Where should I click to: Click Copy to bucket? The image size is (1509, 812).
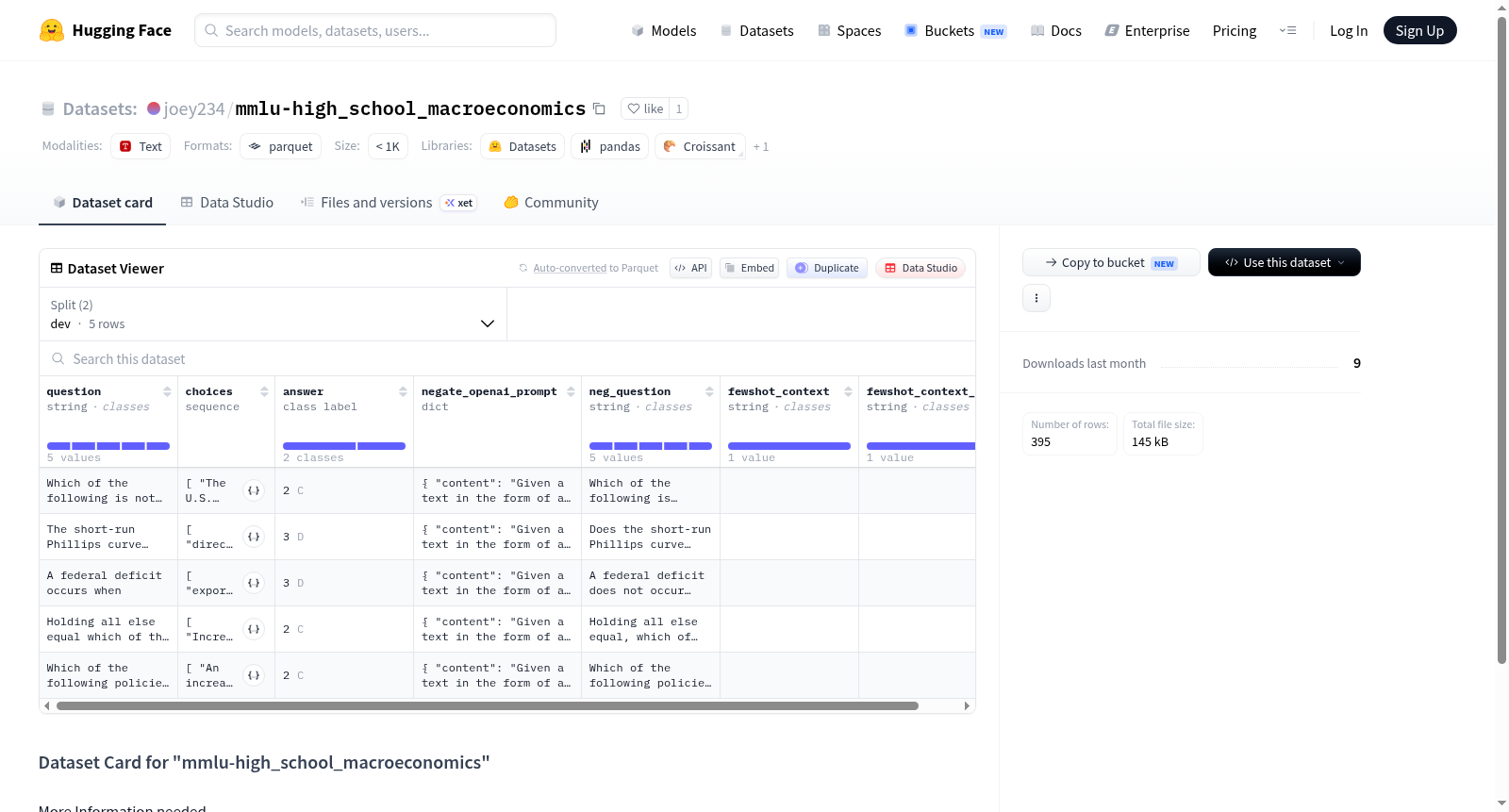pyautogui.click(x=1111, y=262)
